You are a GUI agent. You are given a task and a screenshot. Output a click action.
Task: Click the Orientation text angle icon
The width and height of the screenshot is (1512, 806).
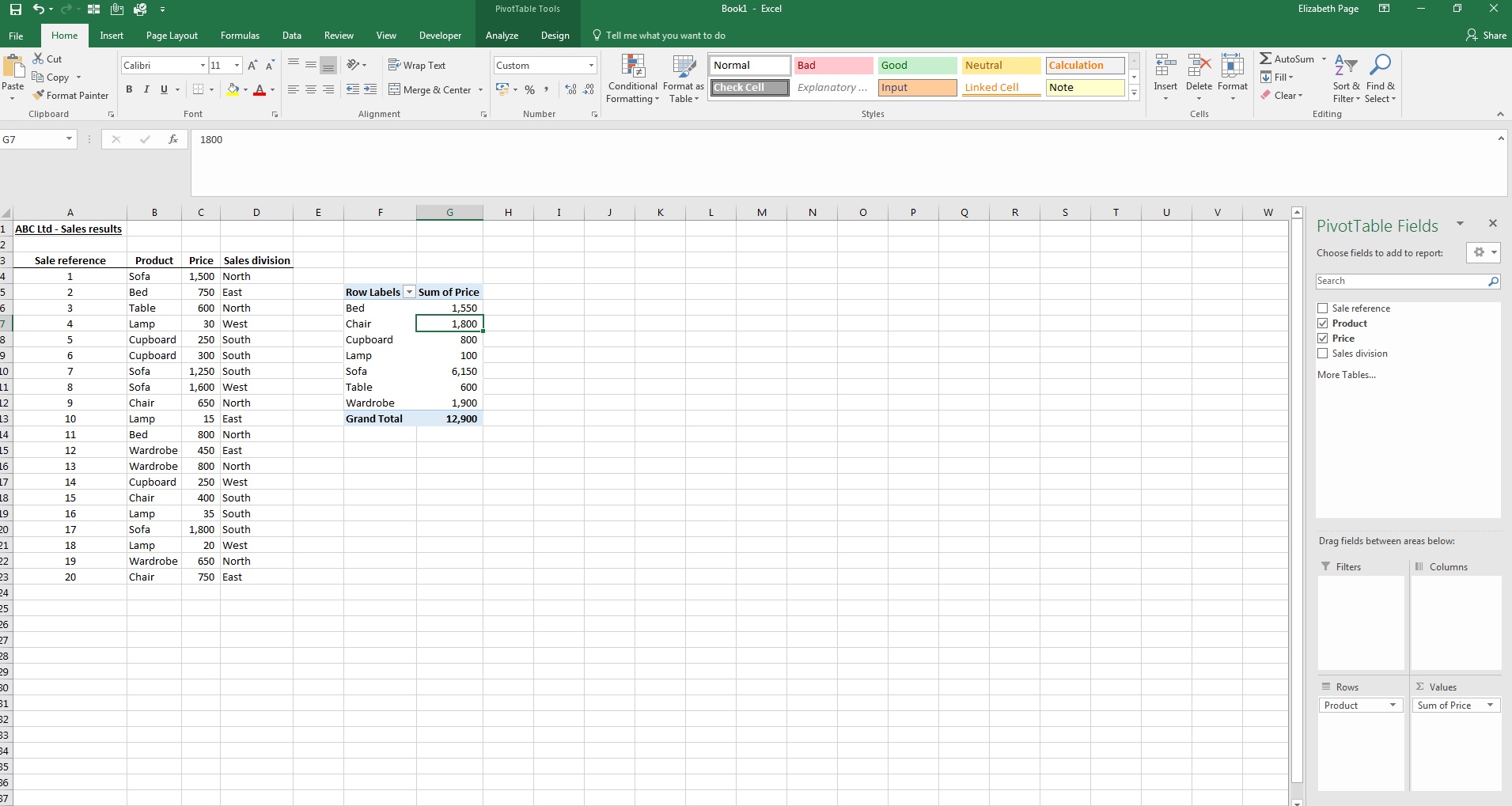coord(353,65)
